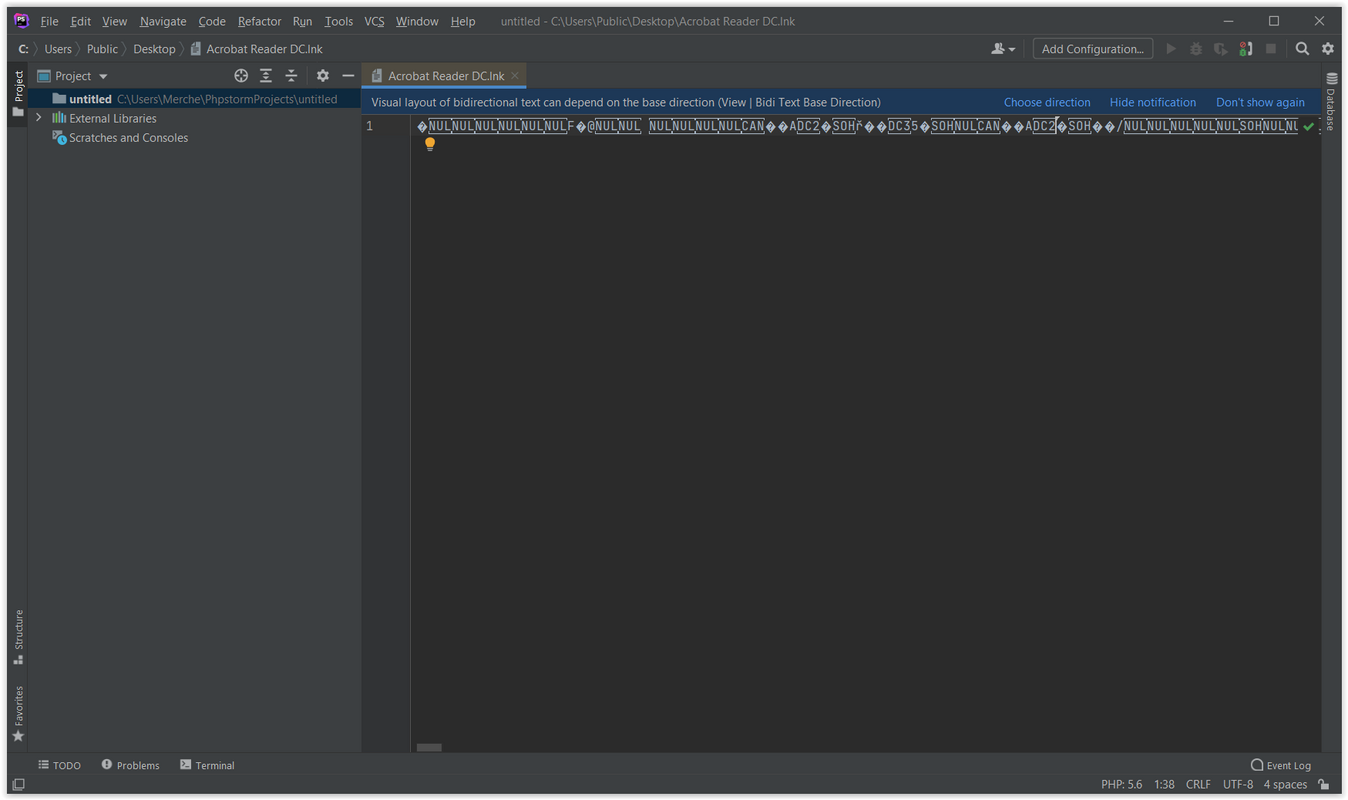Click inside the editor binary text line

click(x=857, y=126)
